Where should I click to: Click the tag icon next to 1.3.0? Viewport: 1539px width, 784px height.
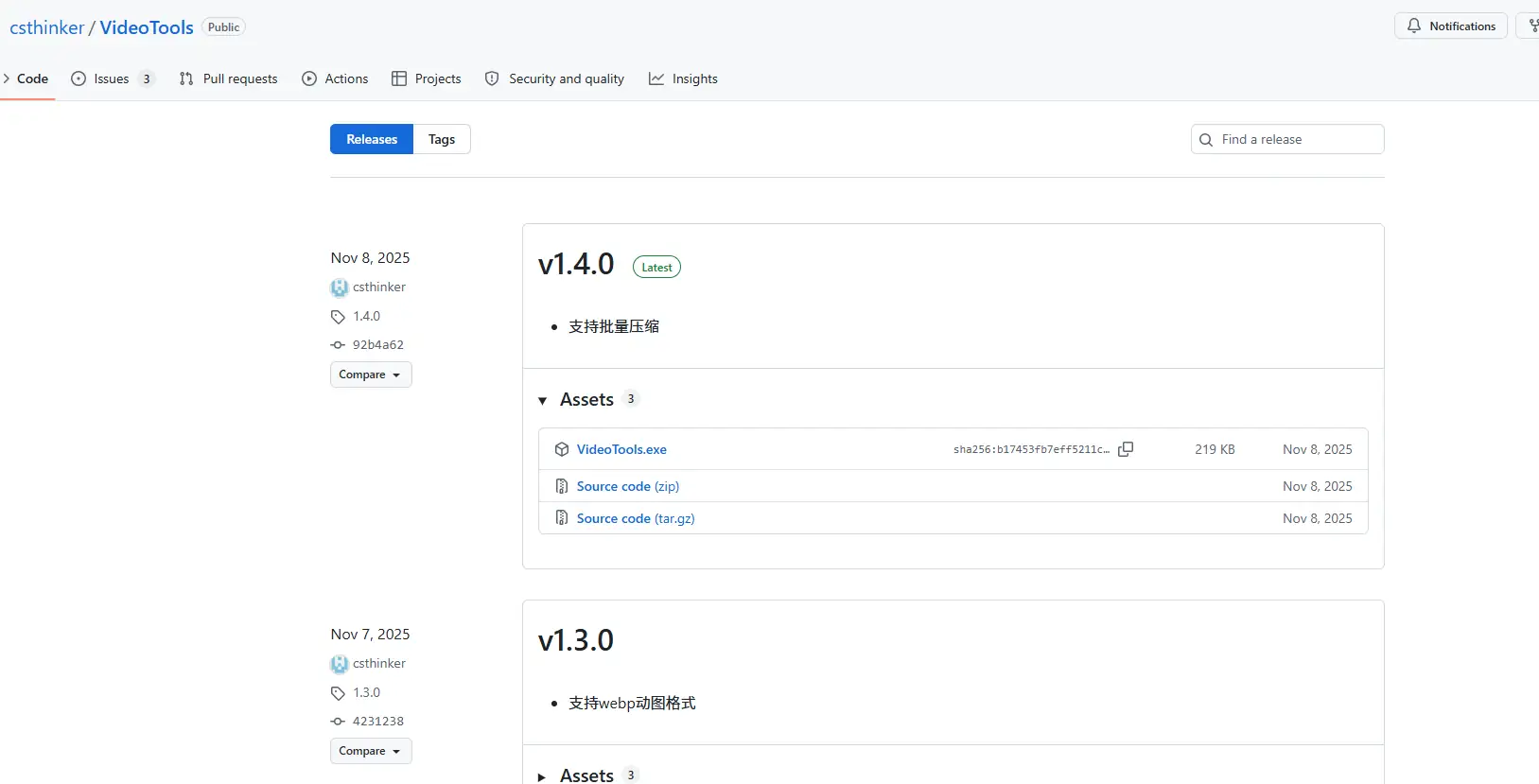coord(338,693)
